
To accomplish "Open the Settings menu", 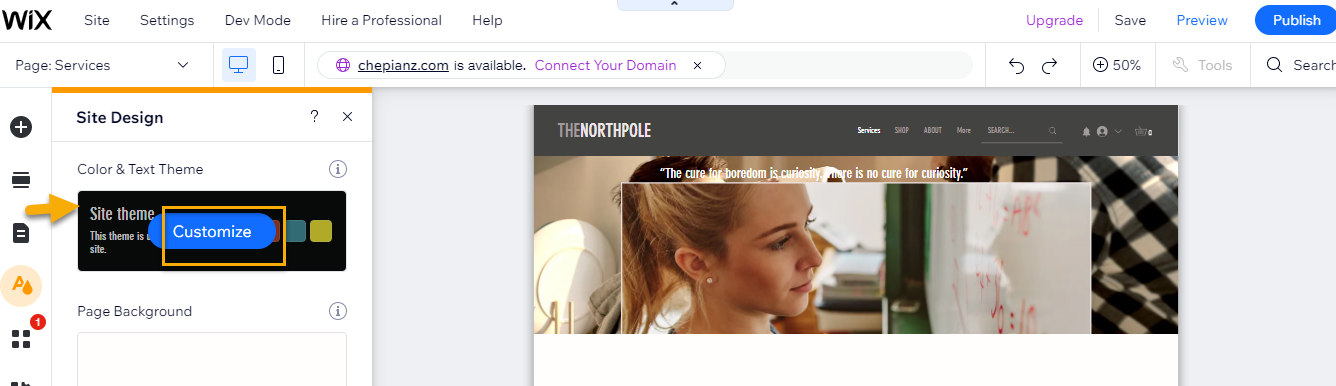I will (x=167, y=20).
